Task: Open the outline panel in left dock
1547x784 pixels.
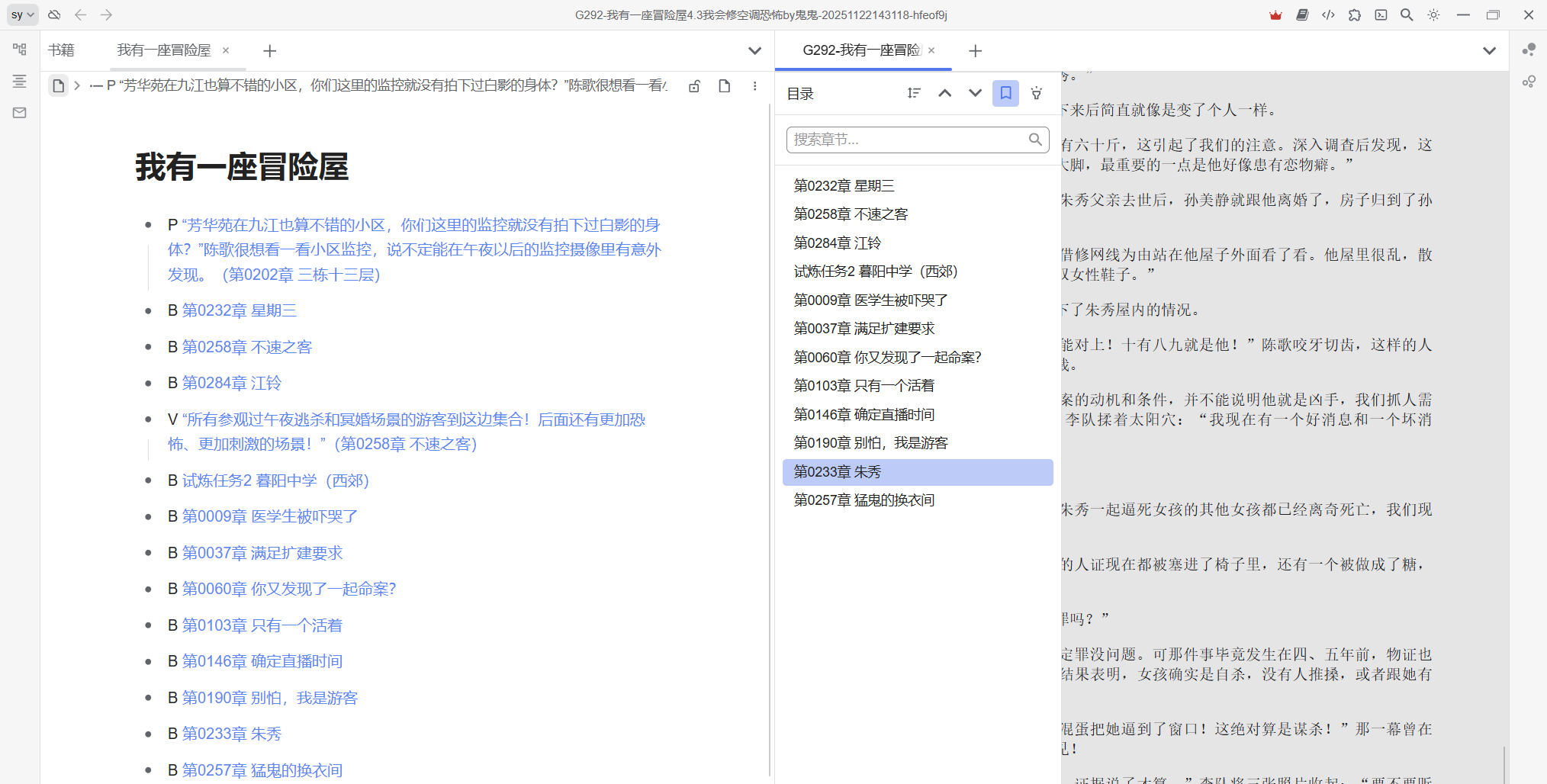Action: pyautogui.click(x=20, y=81)
